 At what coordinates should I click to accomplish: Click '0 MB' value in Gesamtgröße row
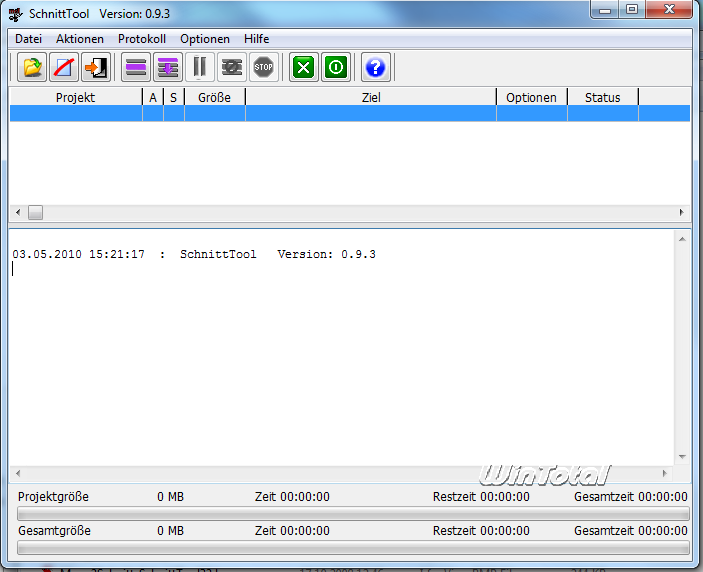point(170,531)
